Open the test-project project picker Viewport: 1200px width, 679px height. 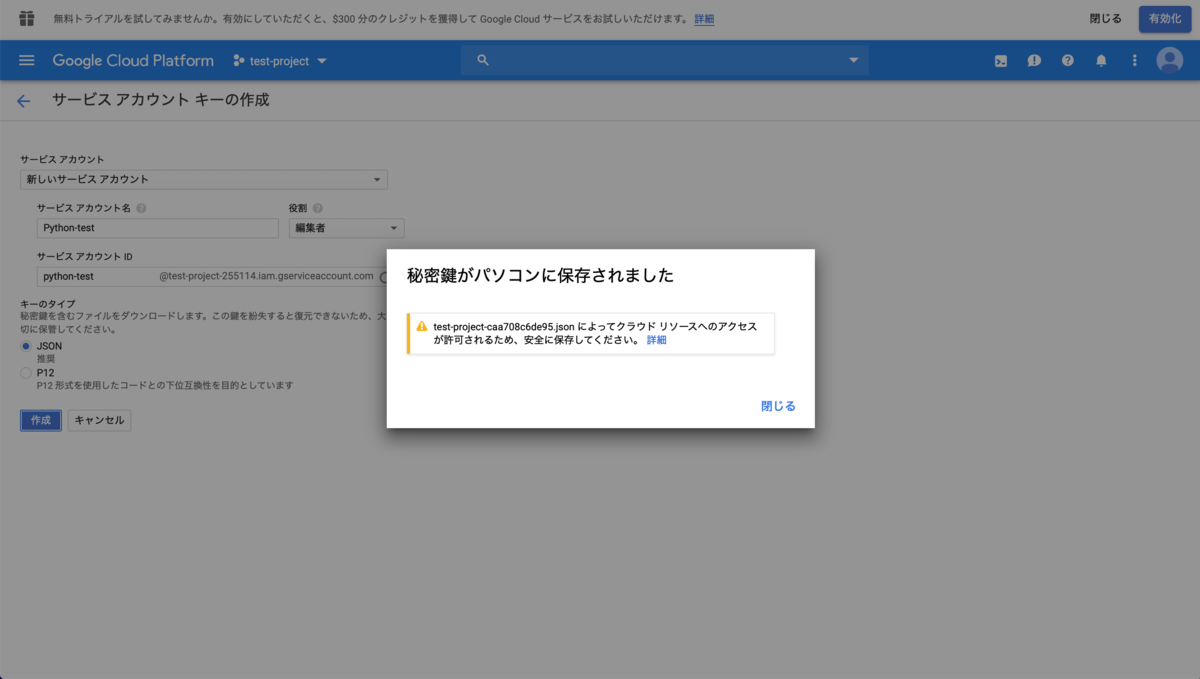pos(280,60)
